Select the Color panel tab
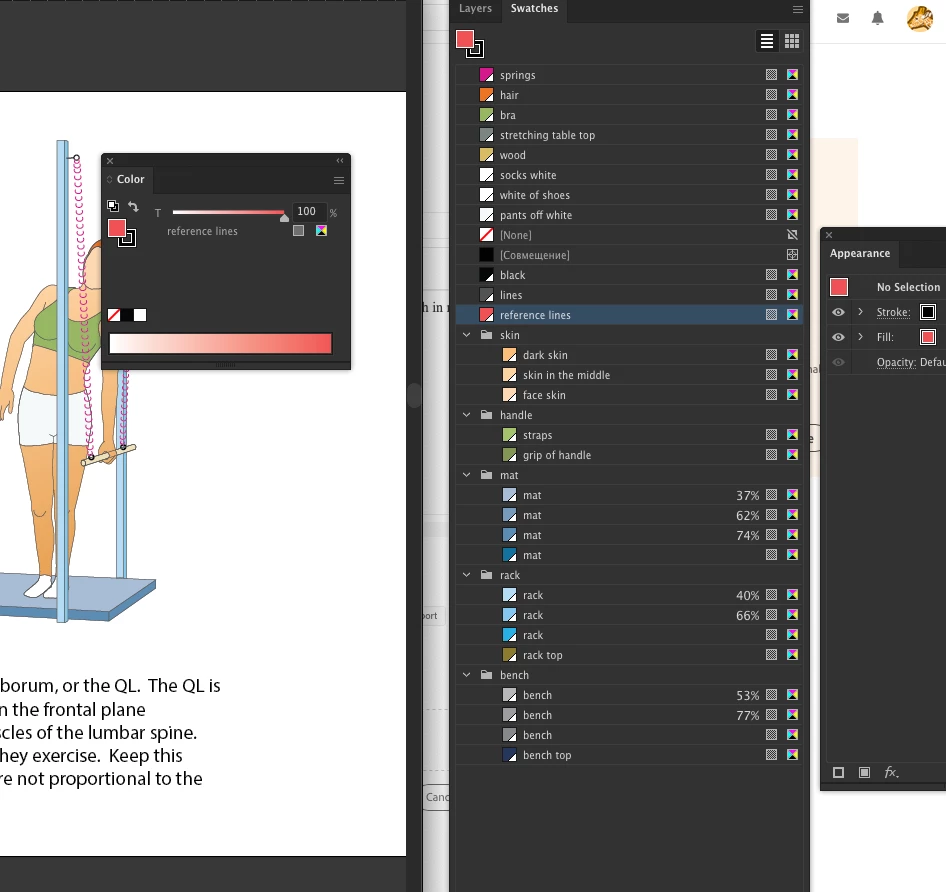Image resolution: width=946 pixels, height=892 pixels. tap(130, 179)
